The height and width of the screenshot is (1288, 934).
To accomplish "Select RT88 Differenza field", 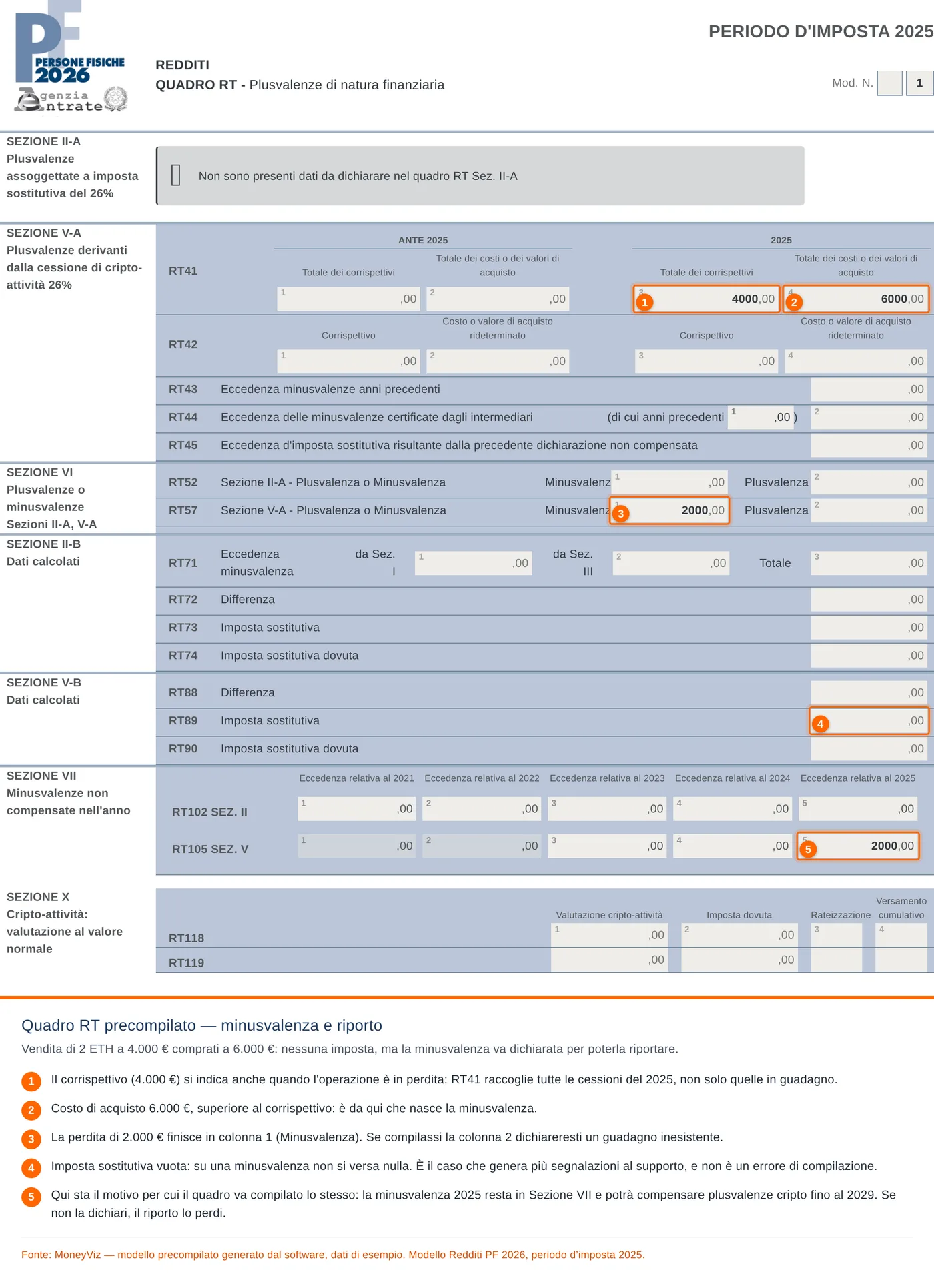I will tap(869, 693).
